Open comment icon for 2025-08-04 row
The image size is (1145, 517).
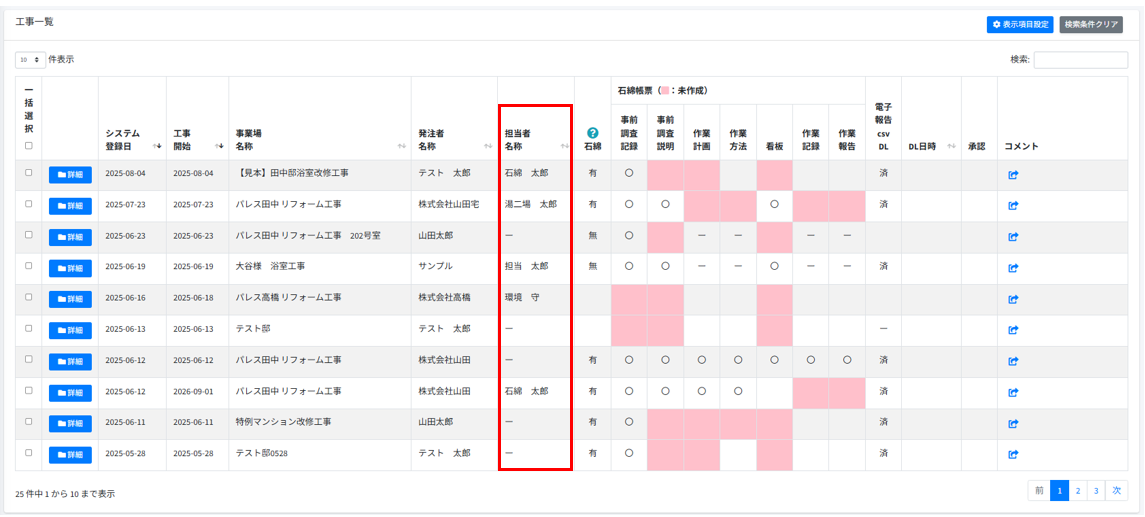pyautogui.click(x=1012, y=175)
